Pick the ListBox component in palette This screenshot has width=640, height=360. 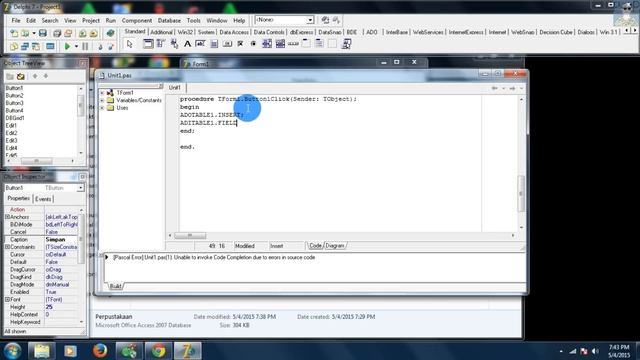click(x=267, y=44)
